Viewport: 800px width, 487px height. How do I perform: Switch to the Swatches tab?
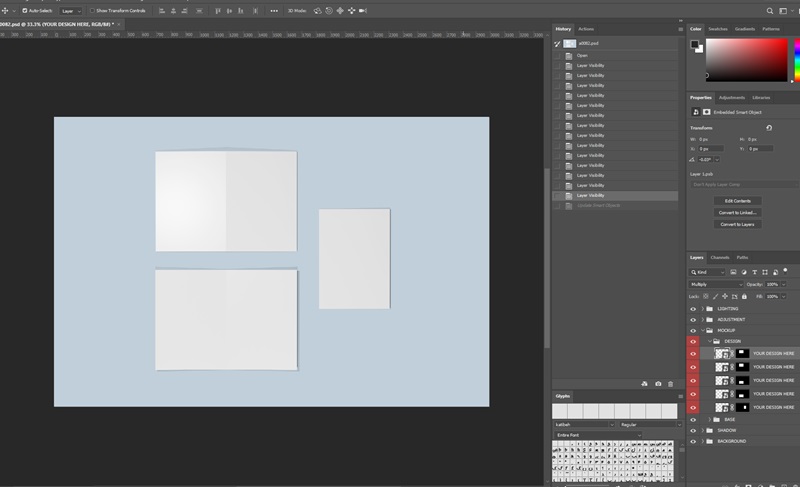coord(718,29)
